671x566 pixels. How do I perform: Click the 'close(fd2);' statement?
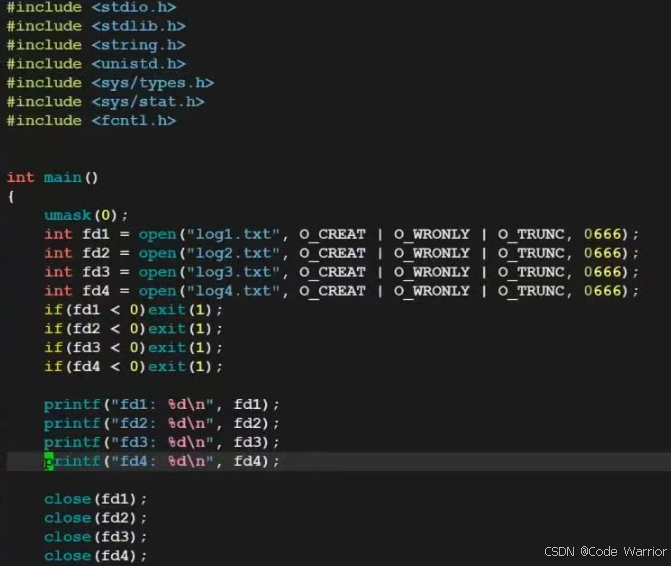pyautogui.click(x=95, y=518)
